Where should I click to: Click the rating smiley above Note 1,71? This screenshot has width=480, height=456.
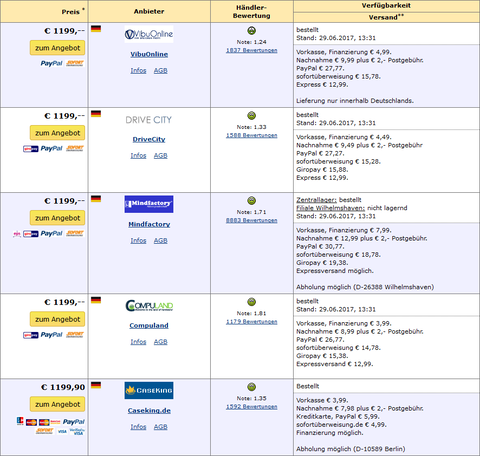(251, 201)
